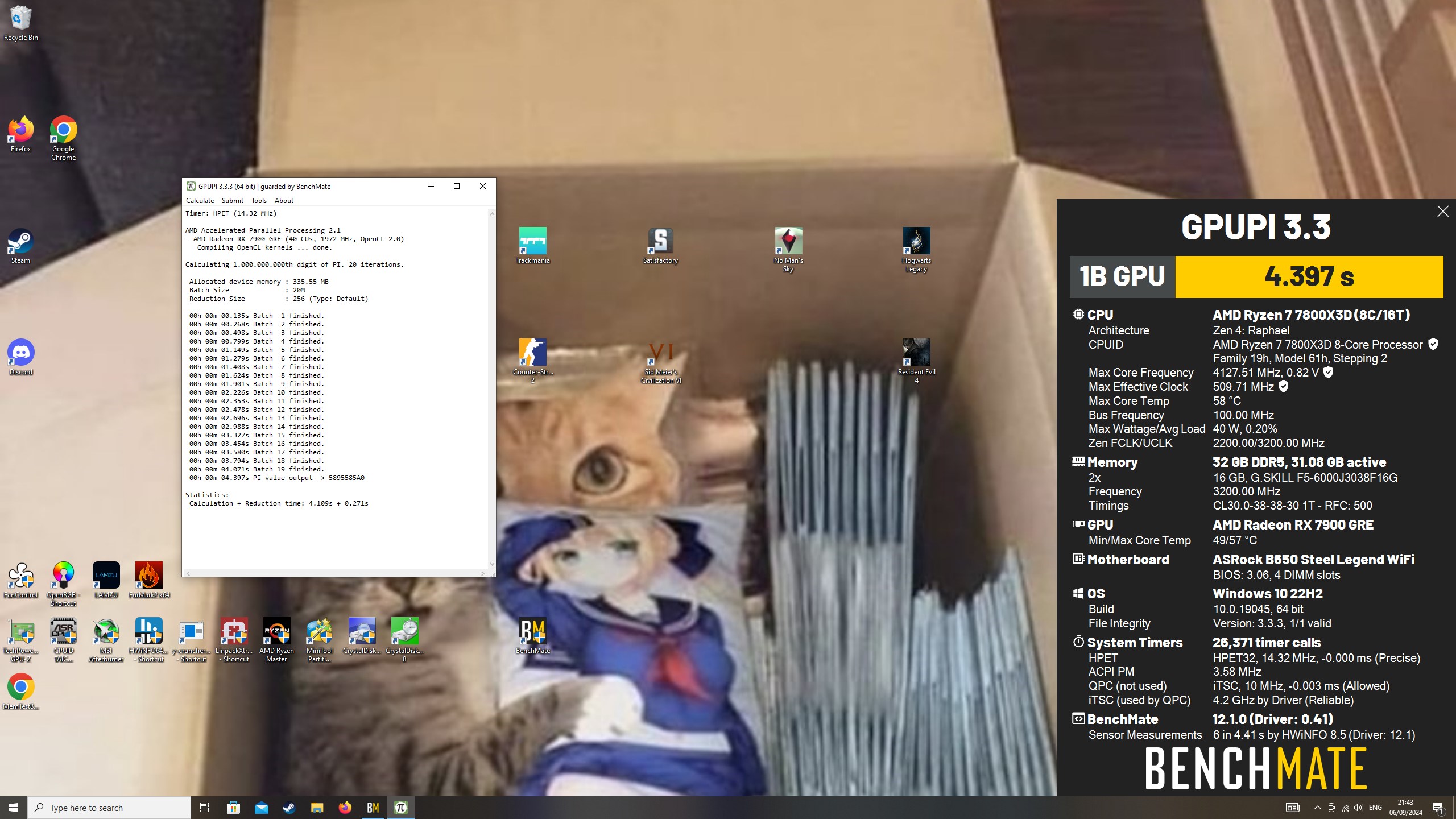Viewport: 1456px width, 819px height.
Task: Close the BenchMate result overlay
Action: point(1443,212)
